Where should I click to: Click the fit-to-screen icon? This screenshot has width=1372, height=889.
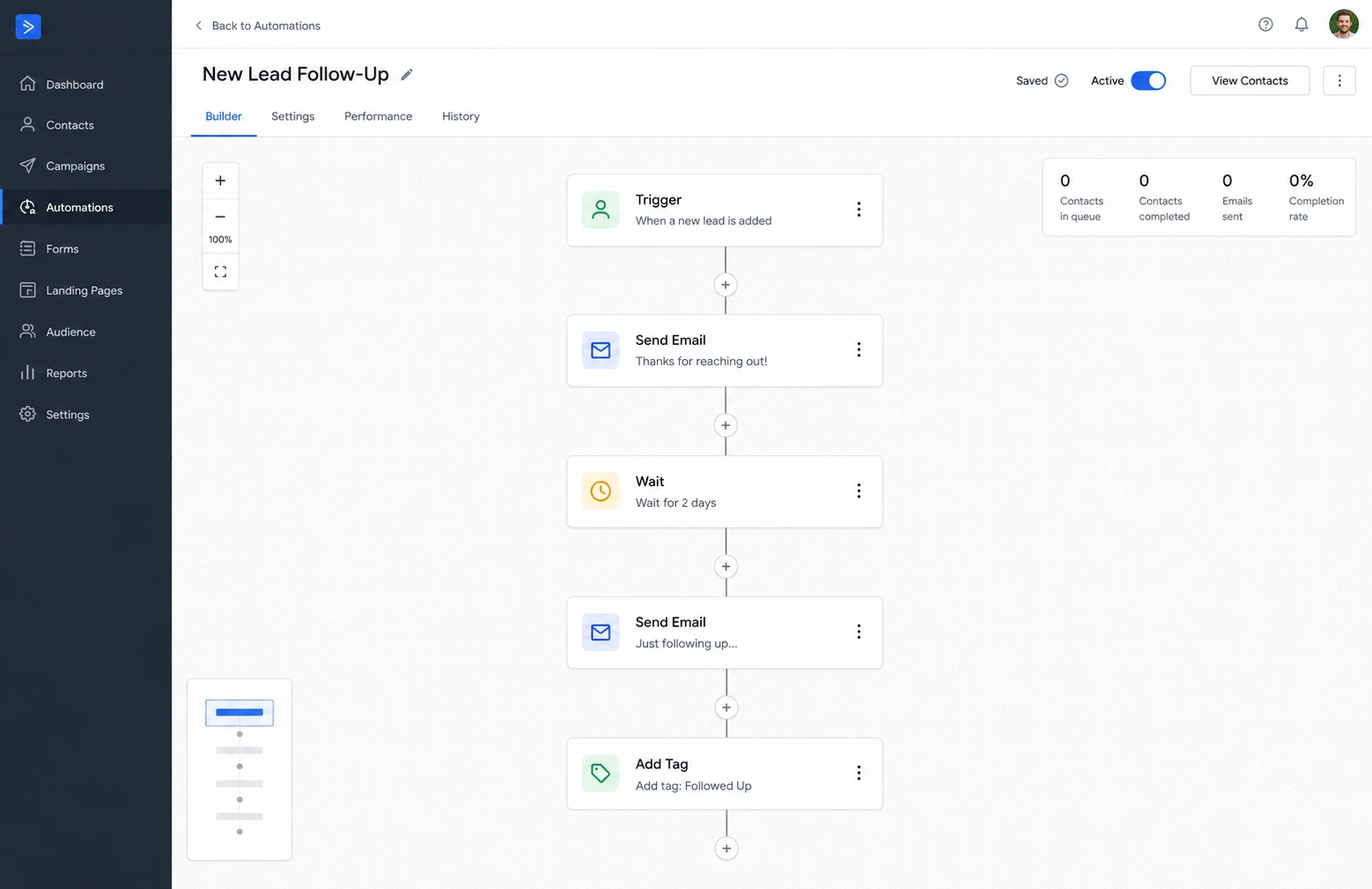pos(220,272)
